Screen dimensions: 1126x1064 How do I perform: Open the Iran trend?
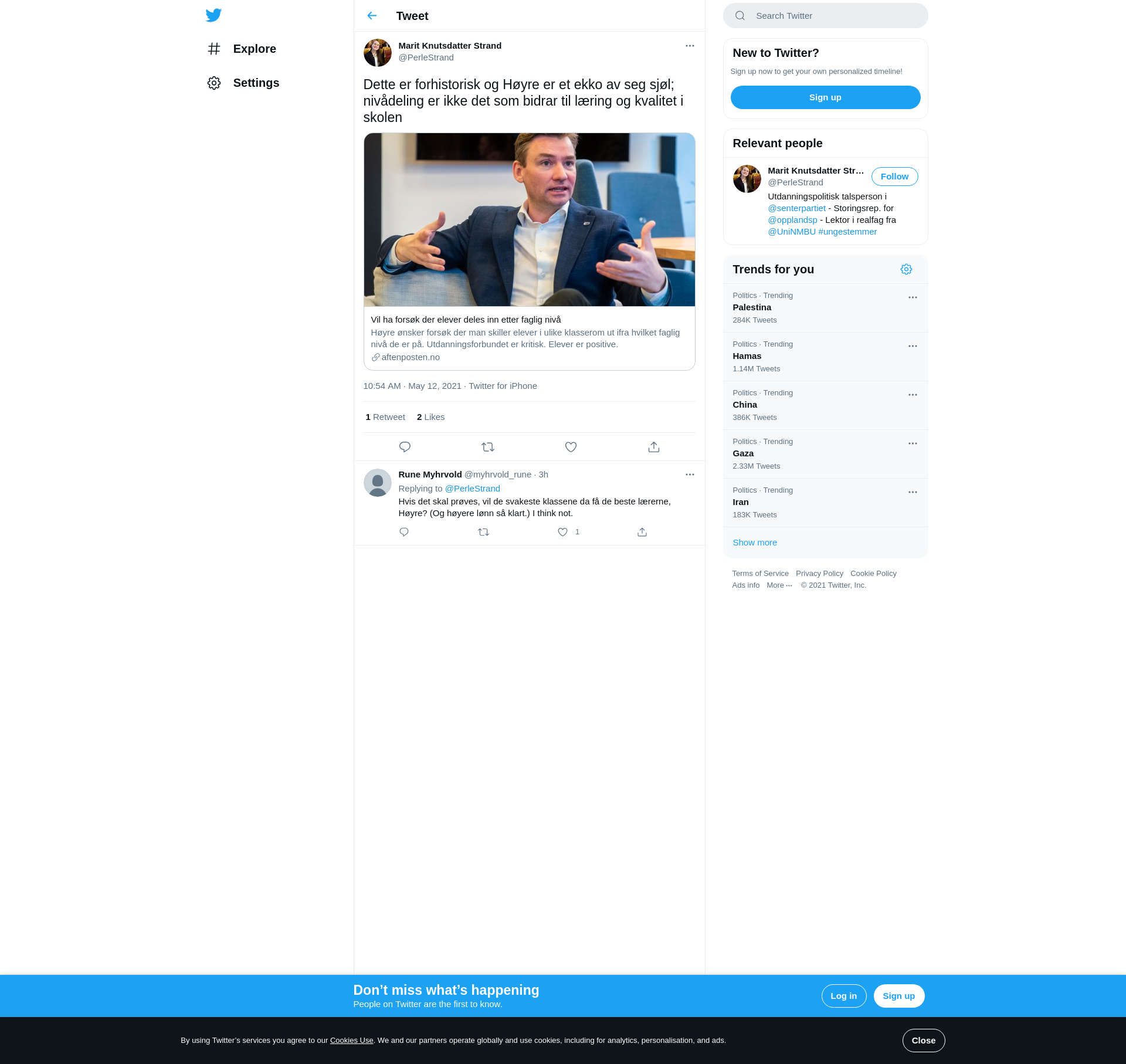coord(826,503)
